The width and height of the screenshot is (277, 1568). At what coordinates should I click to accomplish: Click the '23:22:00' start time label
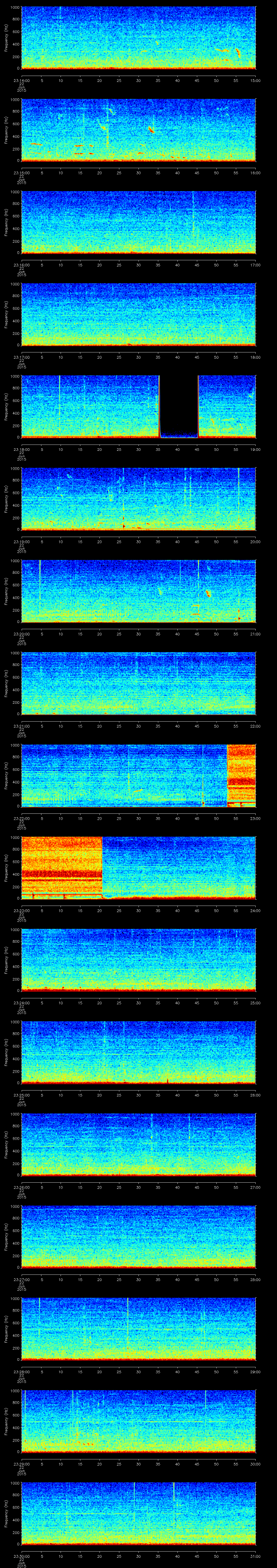[21, 818]
